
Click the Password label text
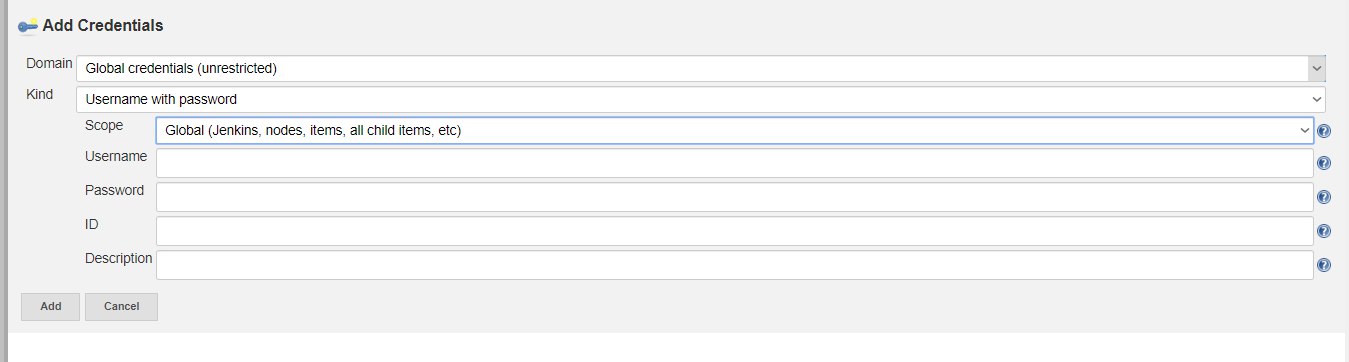coord(115,191)
